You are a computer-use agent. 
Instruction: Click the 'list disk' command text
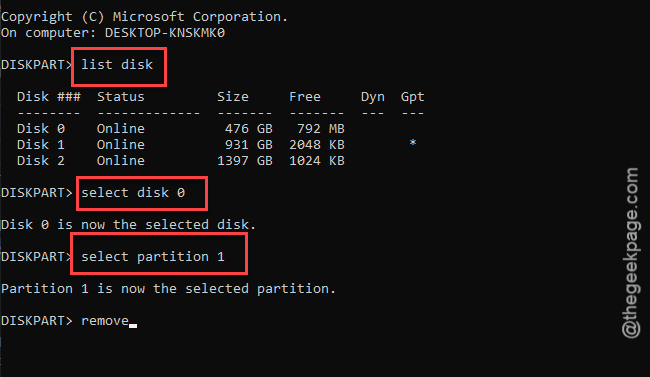pyautogui.click(x=117, y=65)
